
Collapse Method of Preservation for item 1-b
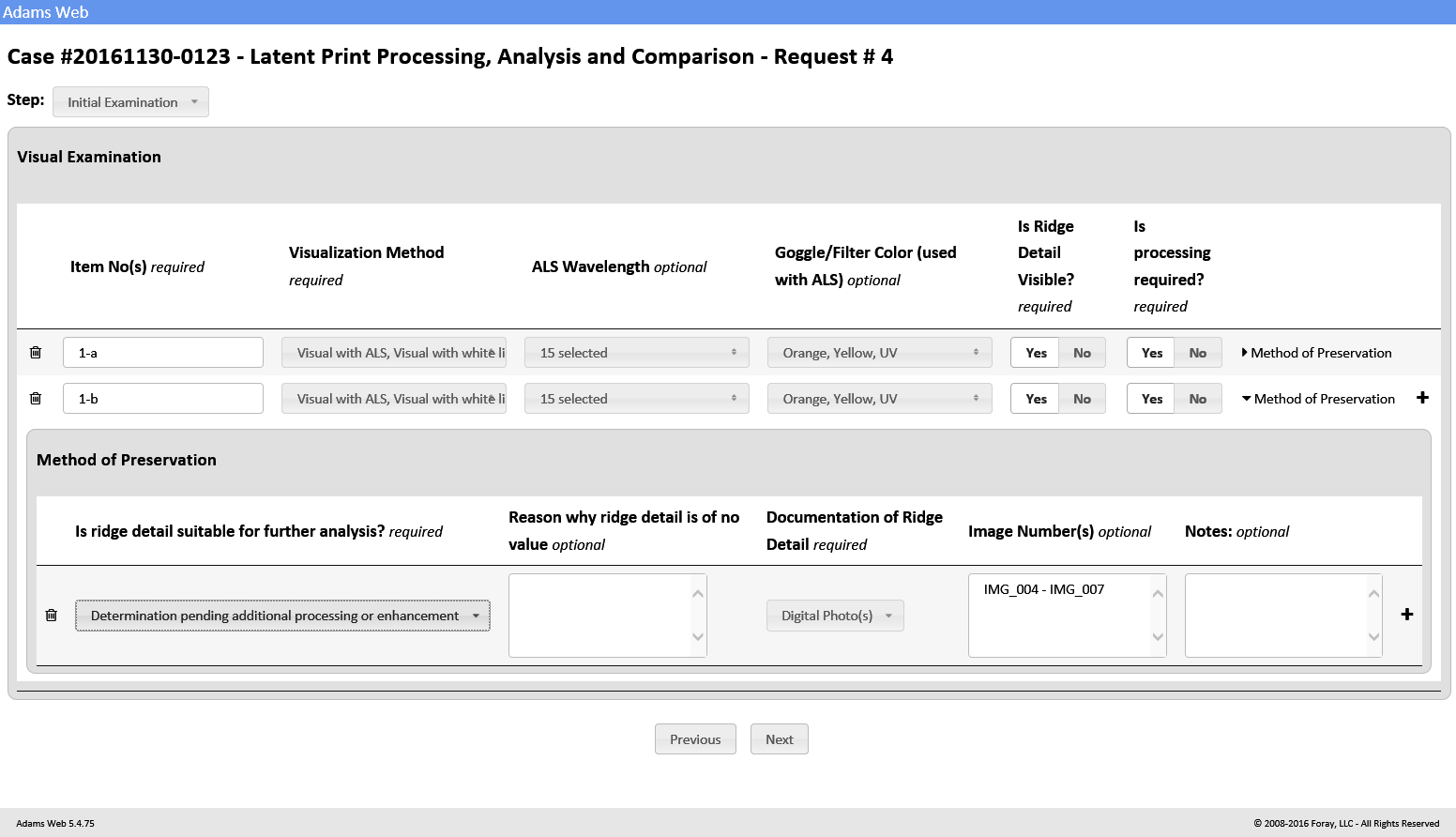point(1318,399)
